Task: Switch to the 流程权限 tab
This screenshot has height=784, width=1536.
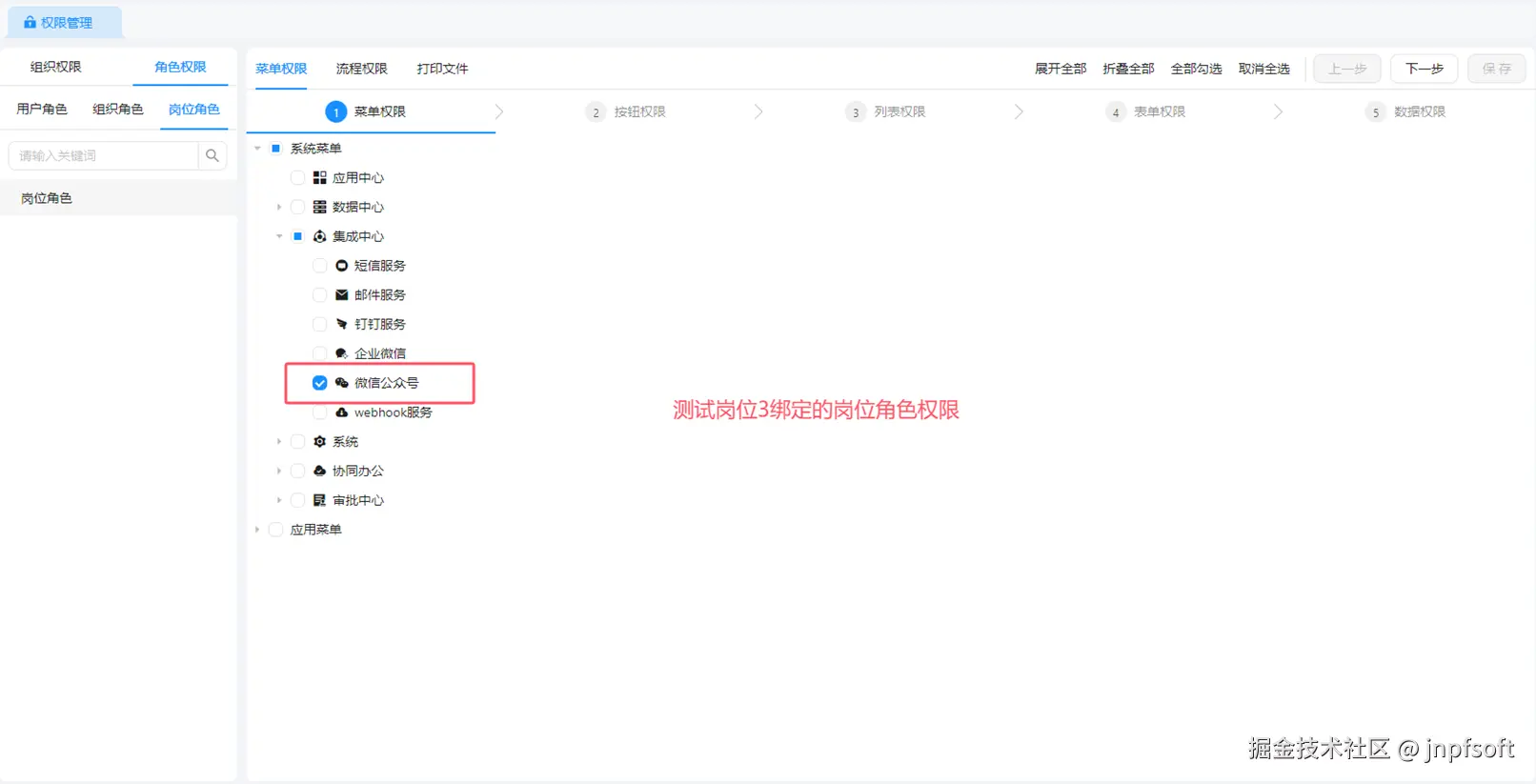Action: (x=362, y=69)
